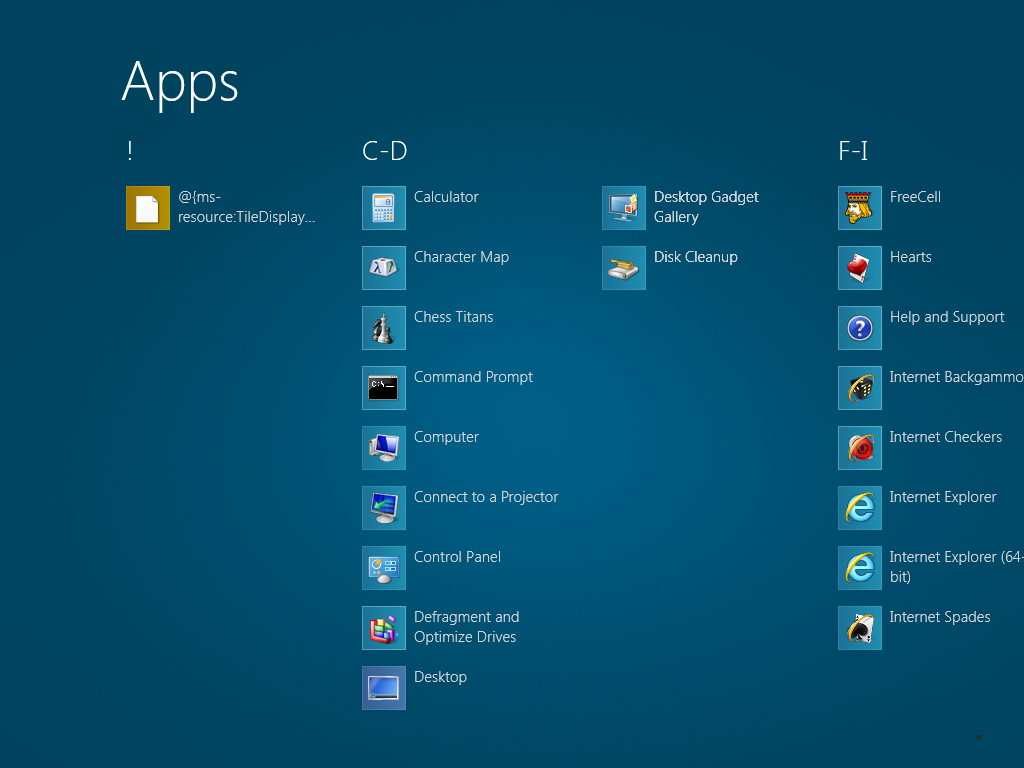
Task: Click the Calculator label
Action: [446, 197]
